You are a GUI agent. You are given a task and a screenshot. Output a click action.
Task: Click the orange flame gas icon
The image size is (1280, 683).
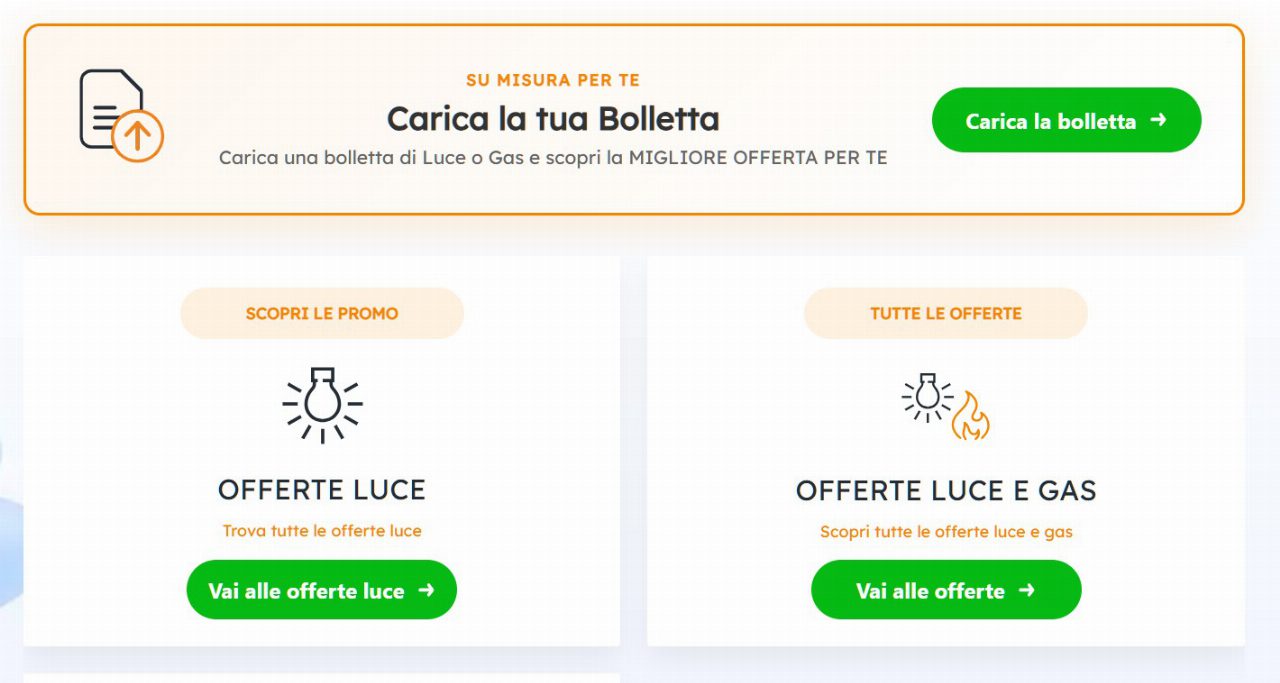click(969, 417)
